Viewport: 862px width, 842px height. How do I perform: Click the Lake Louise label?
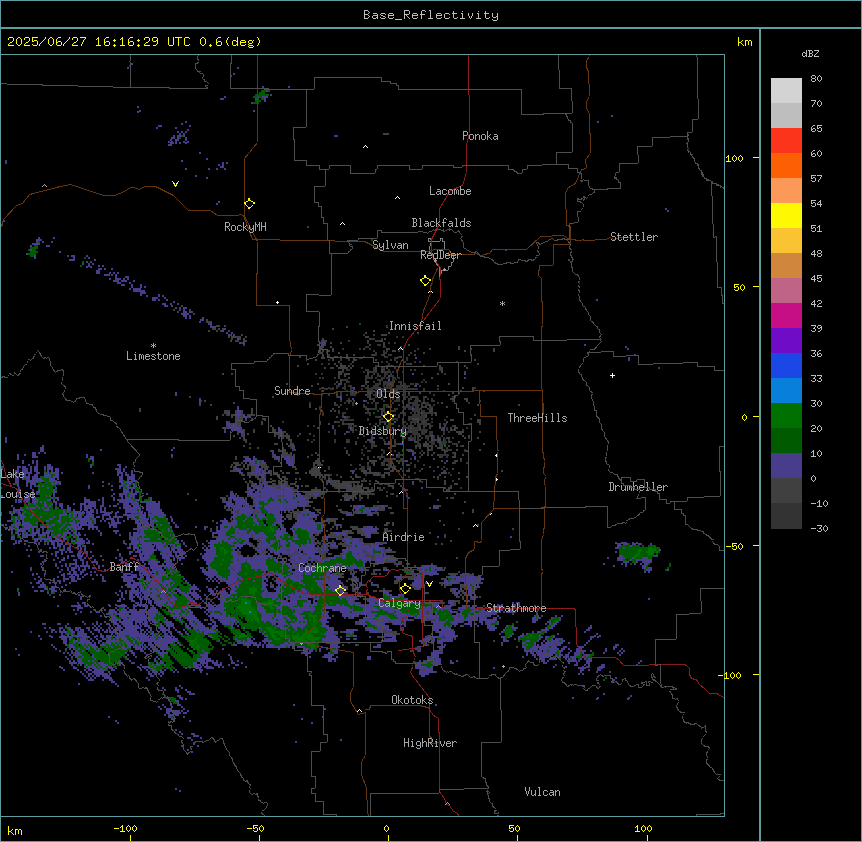(x=17, y=484)
